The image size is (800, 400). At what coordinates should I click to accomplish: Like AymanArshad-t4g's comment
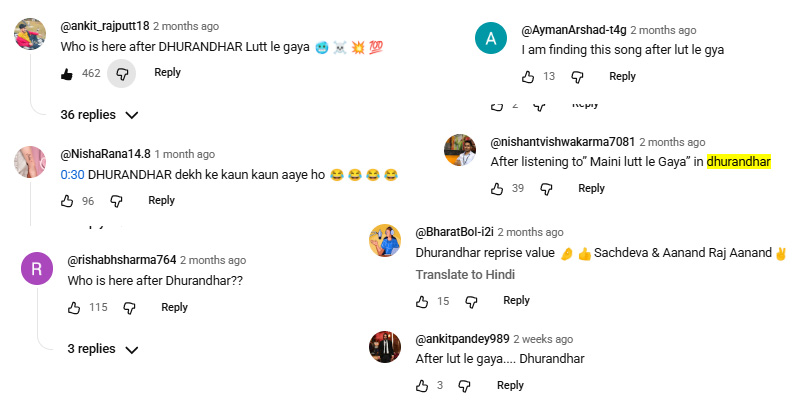click(x=528, y=77)
